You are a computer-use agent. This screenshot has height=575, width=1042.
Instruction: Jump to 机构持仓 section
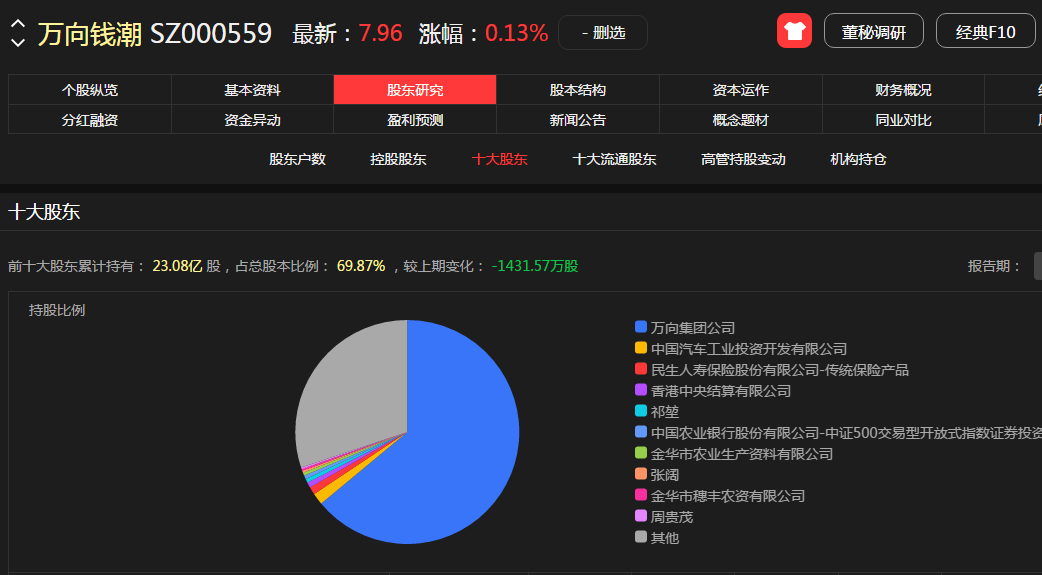(858, 160)
